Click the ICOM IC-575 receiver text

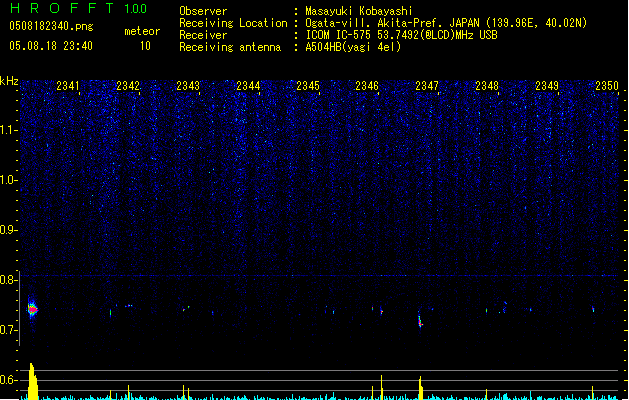click(x=401, y=35)
